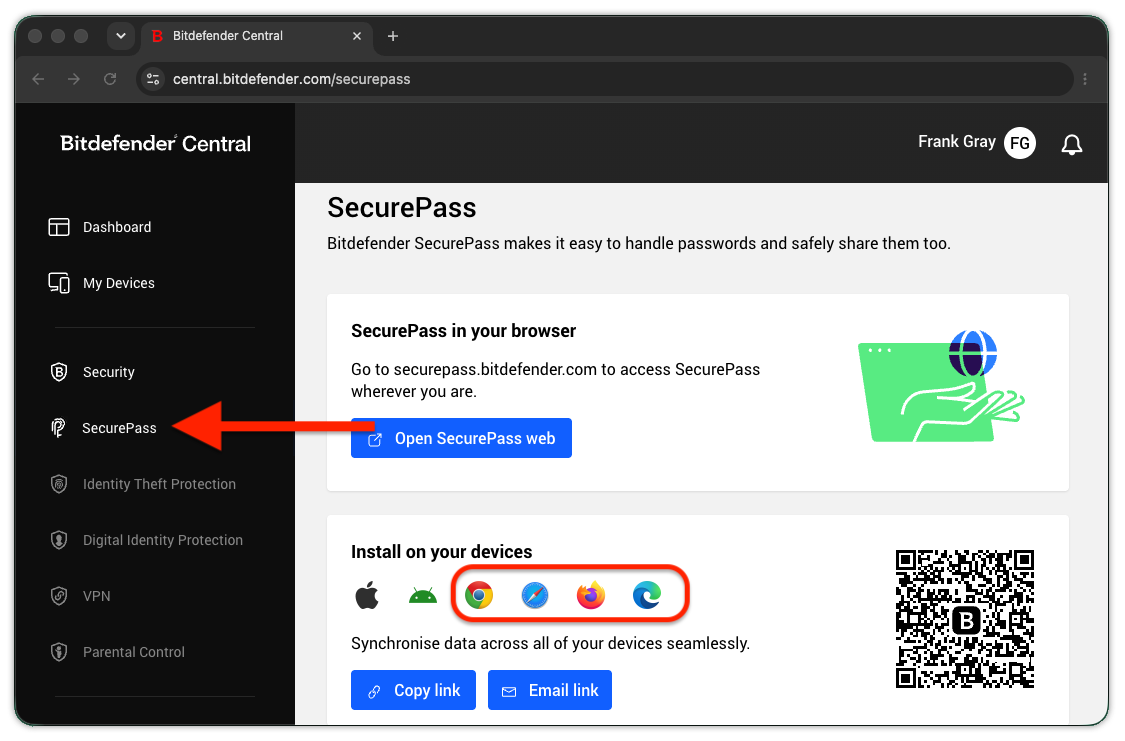Image resolution: width=1125 pixels, height=741 pixels.
Task: Click the 'SecurePass in your browser' heading
Action: click(x=463, y=331)
